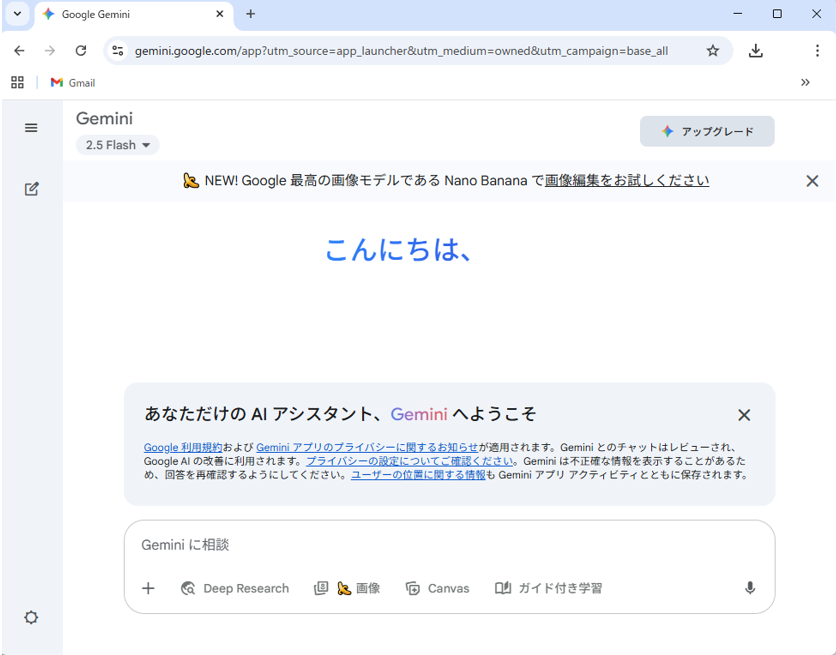Open the Chrome tab search dropdown arrow

18,14
